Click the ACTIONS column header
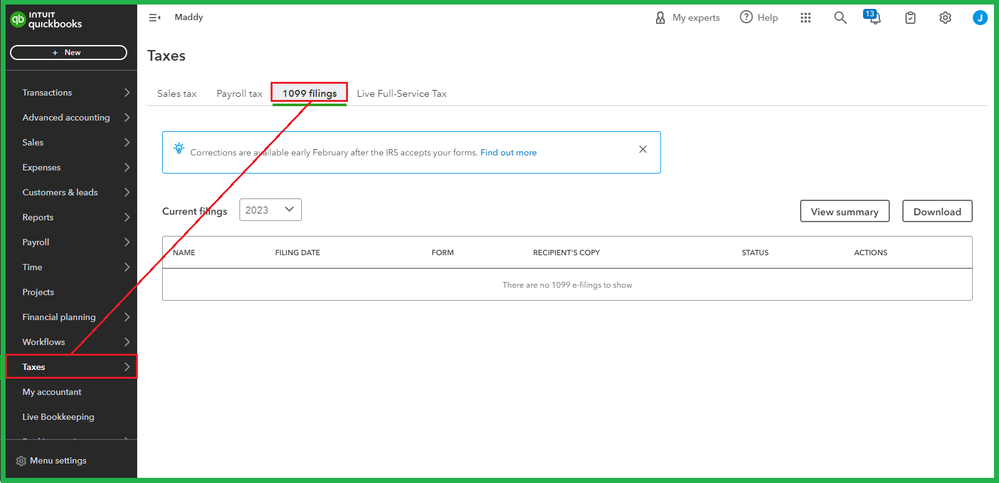Screen dimensions: 999x483 pyautogui.click(x=870, y=253)
